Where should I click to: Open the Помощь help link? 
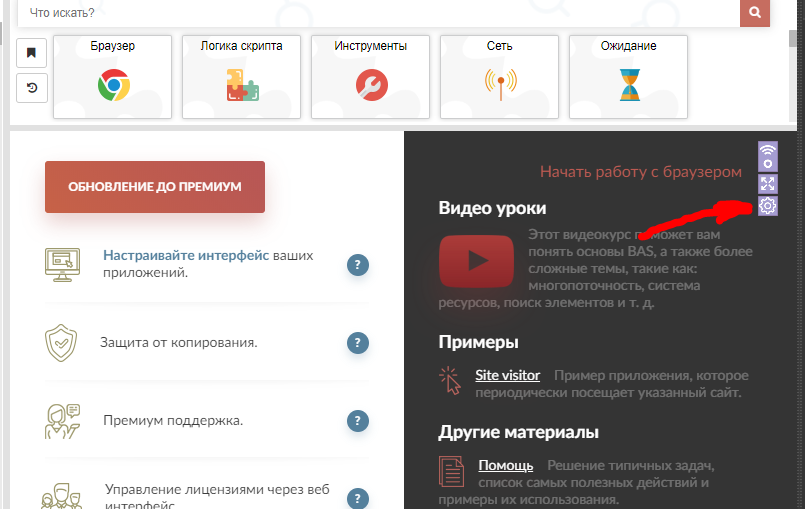tap(505, 465)
